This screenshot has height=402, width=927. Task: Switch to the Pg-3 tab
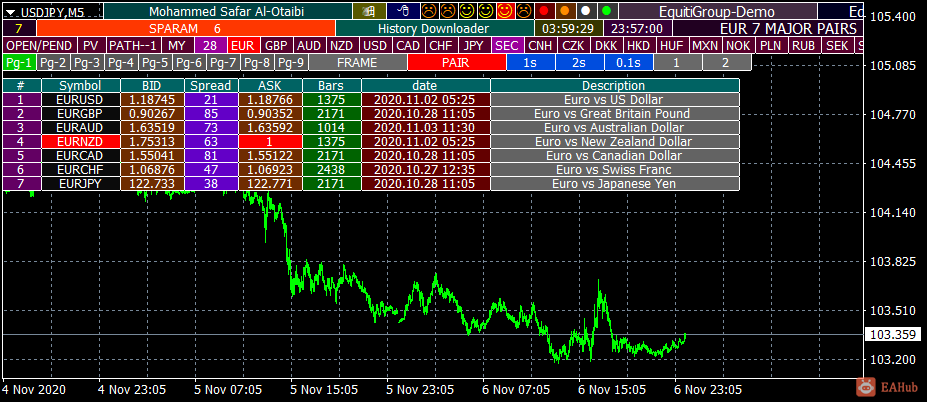[88, 62]
